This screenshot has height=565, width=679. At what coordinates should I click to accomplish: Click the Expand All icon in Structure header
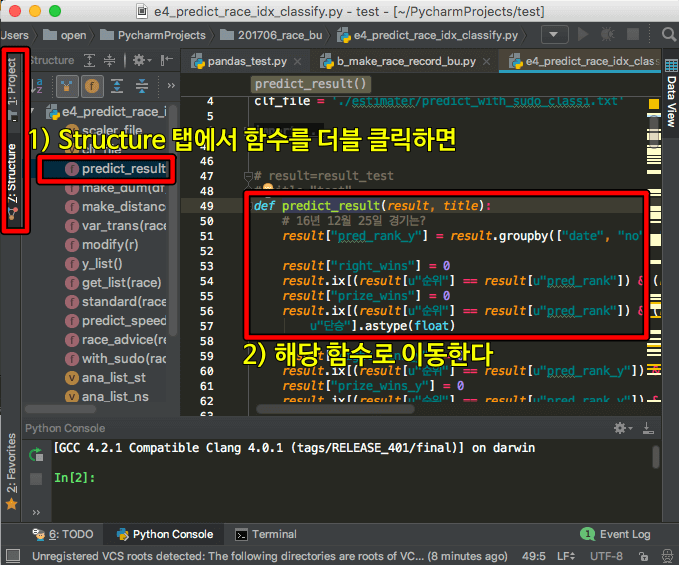[x=89, y=60]
